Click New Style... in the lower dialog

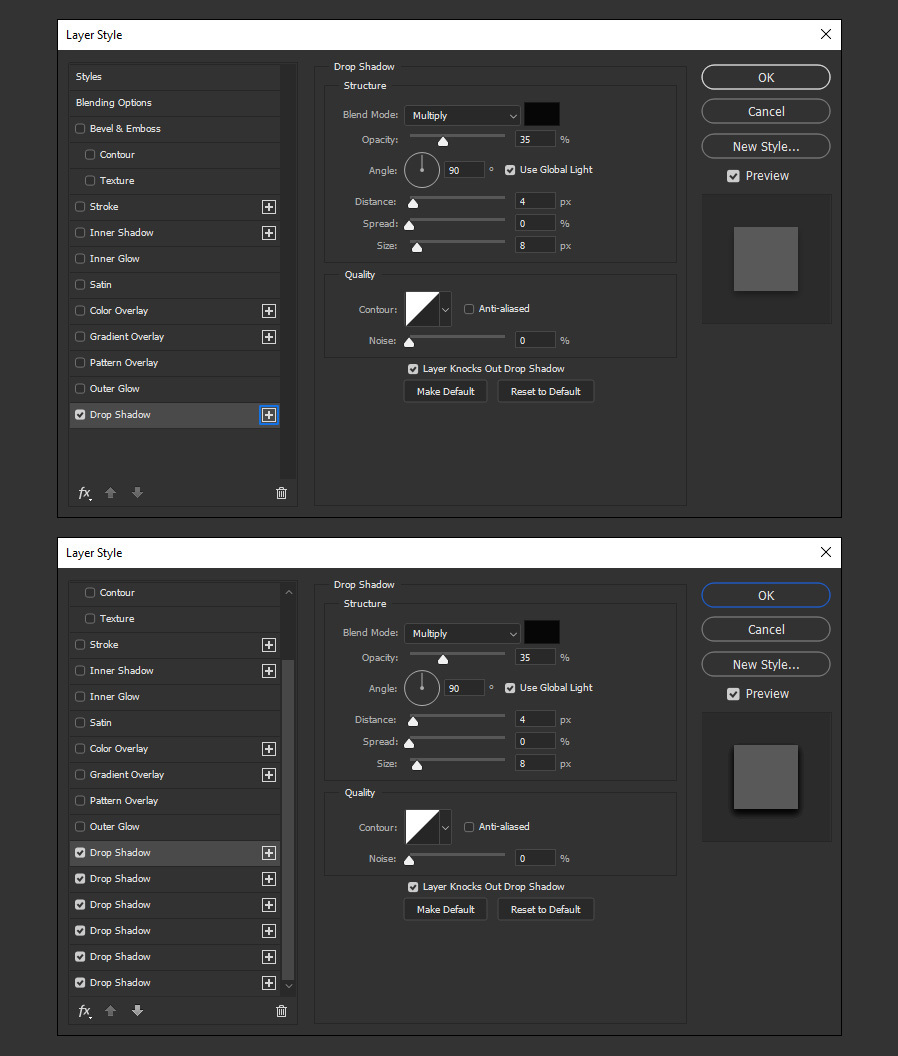(766, 665)
